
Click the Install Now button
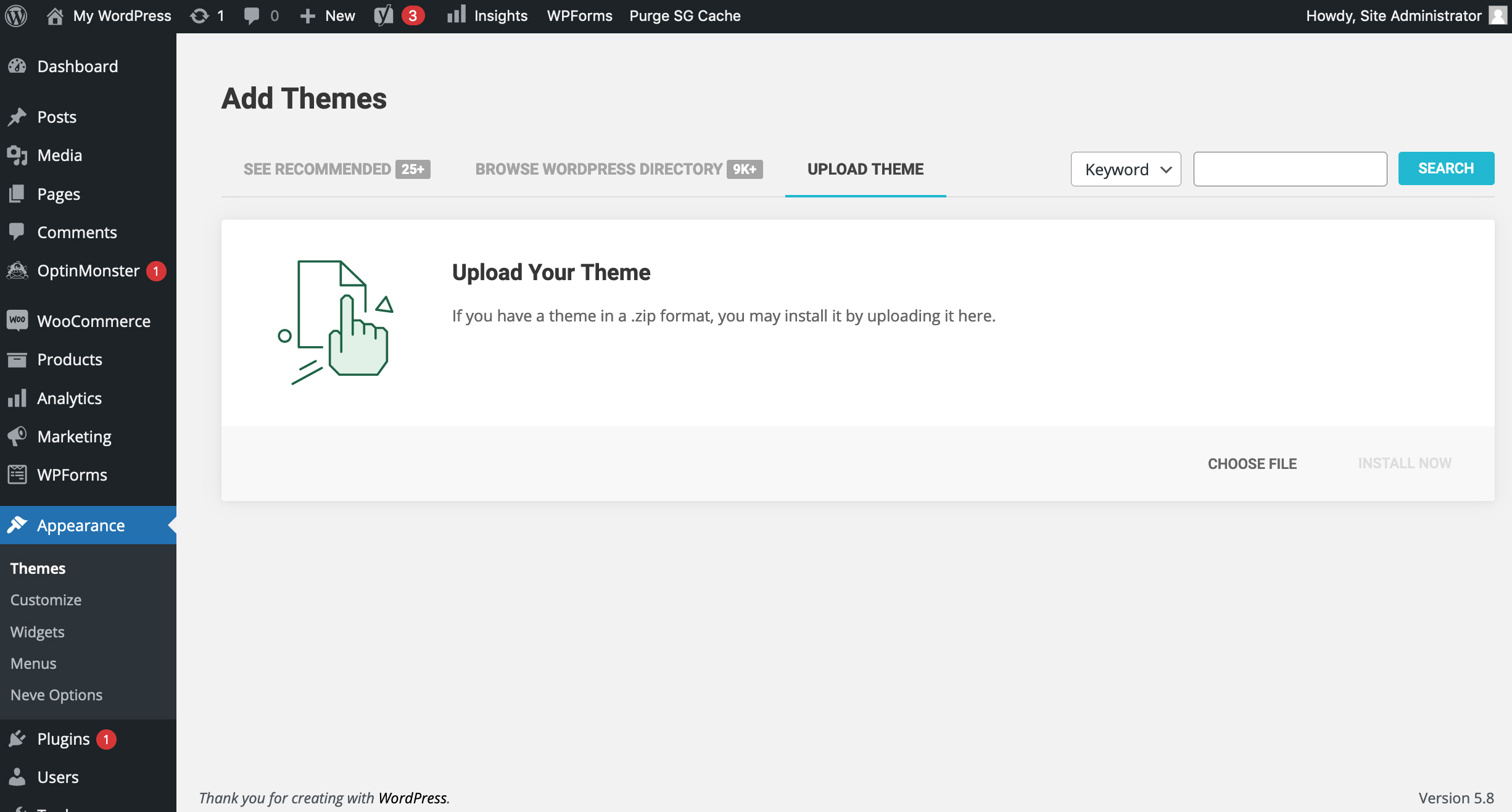pyautogui.click(x=1405, y=463)
